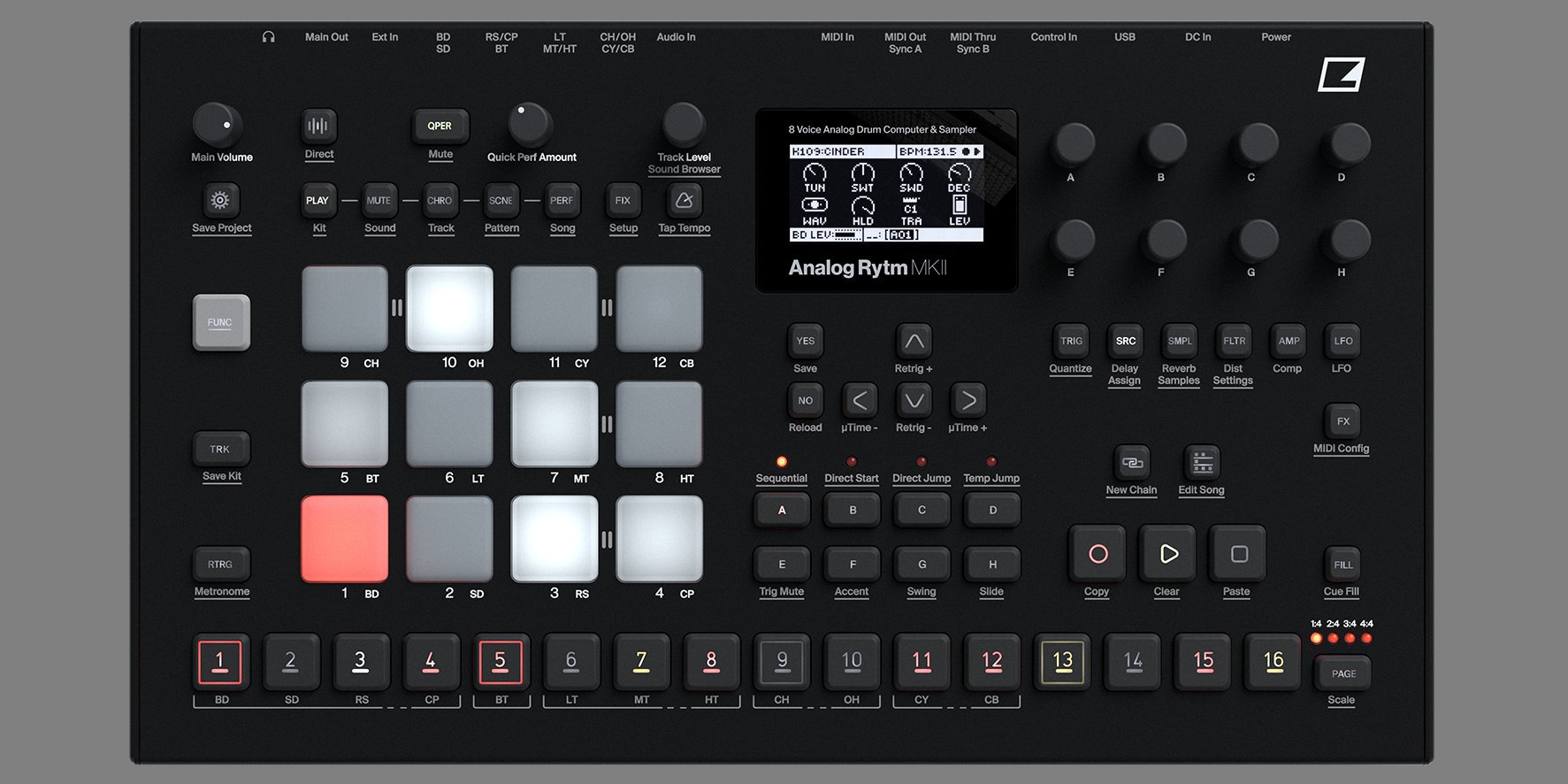
Task: Click bank E Trig Mute button
Action: click(x=782, y=565)
